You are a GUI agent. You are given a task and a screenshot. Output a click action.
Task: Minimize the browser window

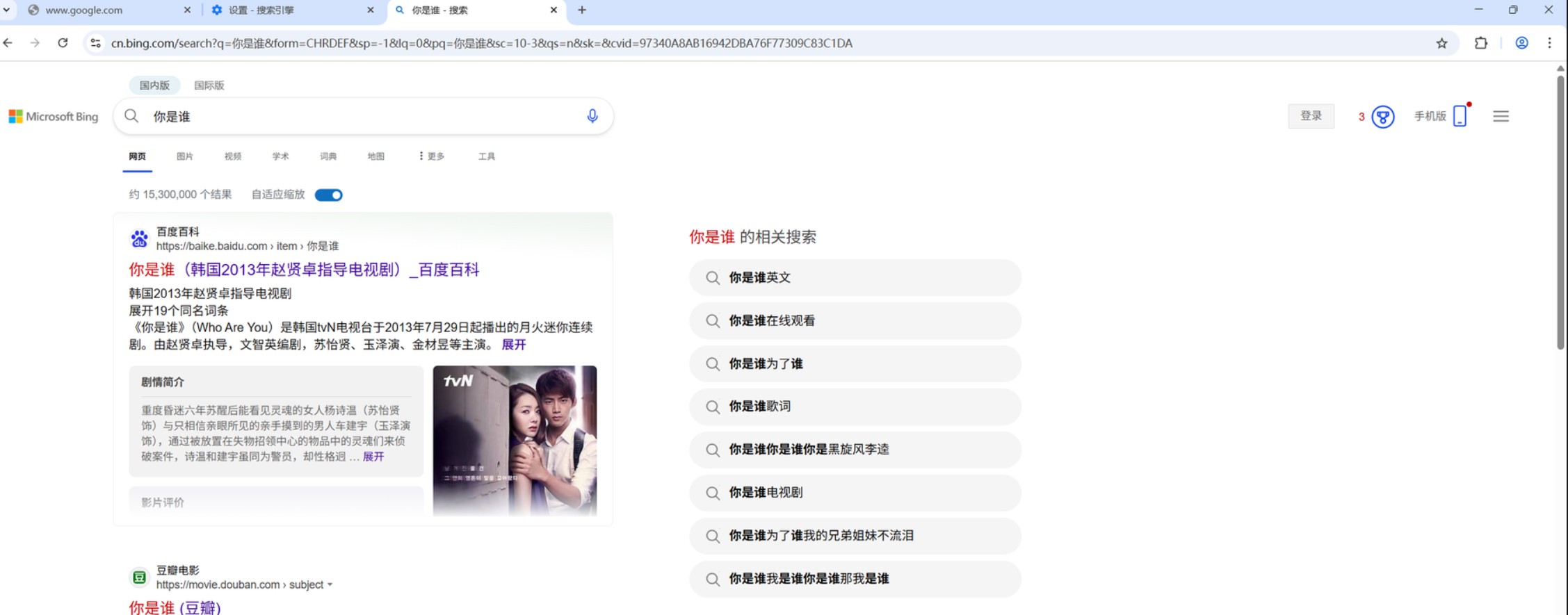[x=1478, y=10]
